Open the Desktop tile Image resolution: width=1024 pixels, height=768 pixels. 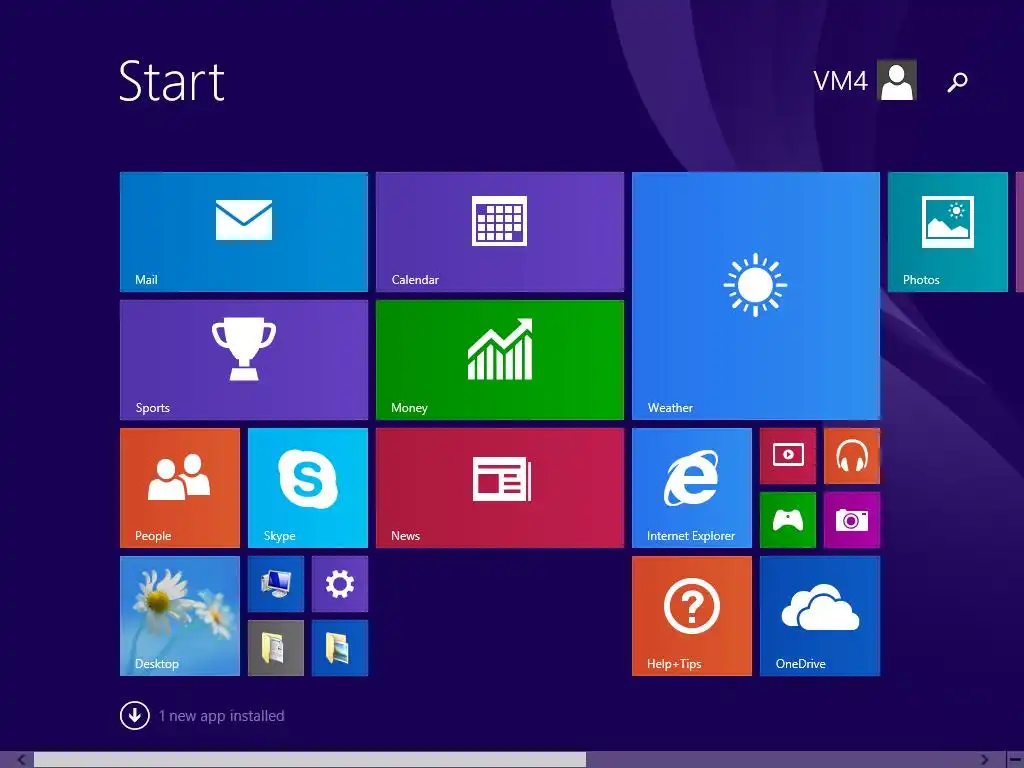tap(180, 616)
